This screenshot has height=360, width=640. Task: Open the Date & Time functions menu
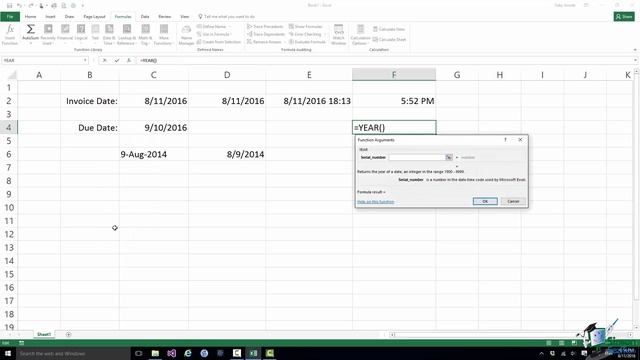[109, 34]
